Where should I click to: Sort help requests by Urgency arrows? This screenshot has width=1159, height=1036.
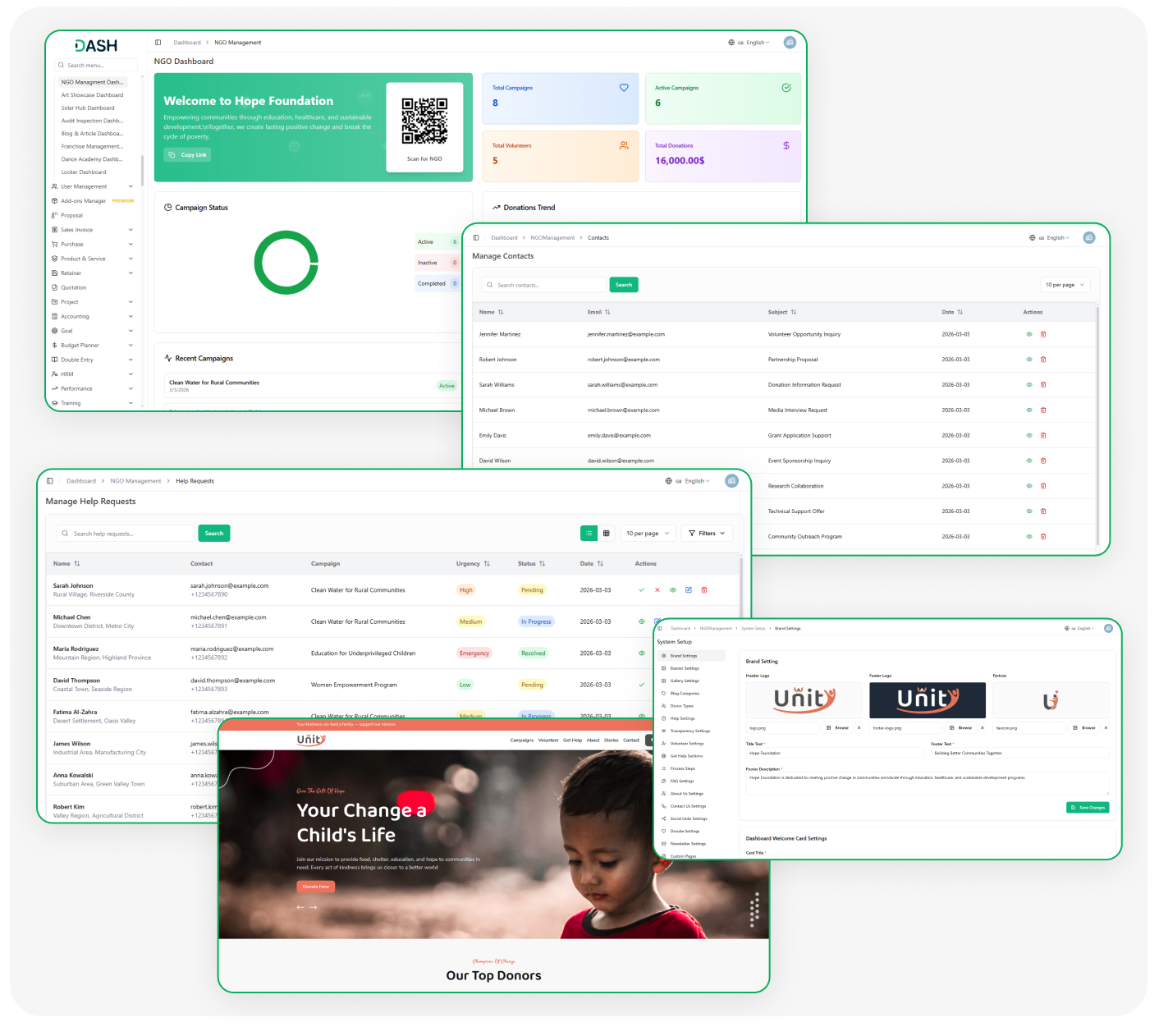click(487, 564)
